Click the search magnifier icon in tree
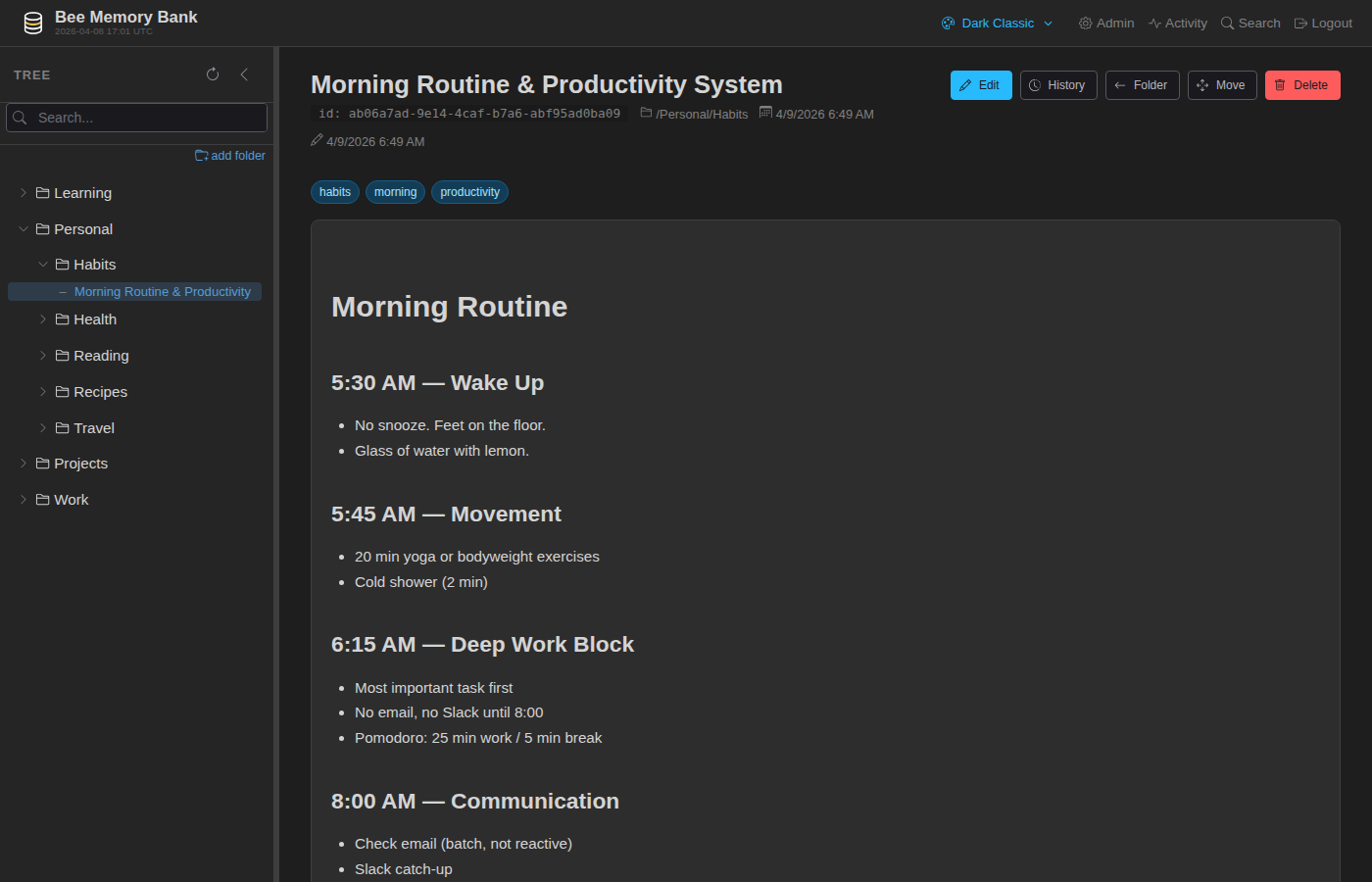The width and height of the screenshot is (1372, 882). coord(20,118)
